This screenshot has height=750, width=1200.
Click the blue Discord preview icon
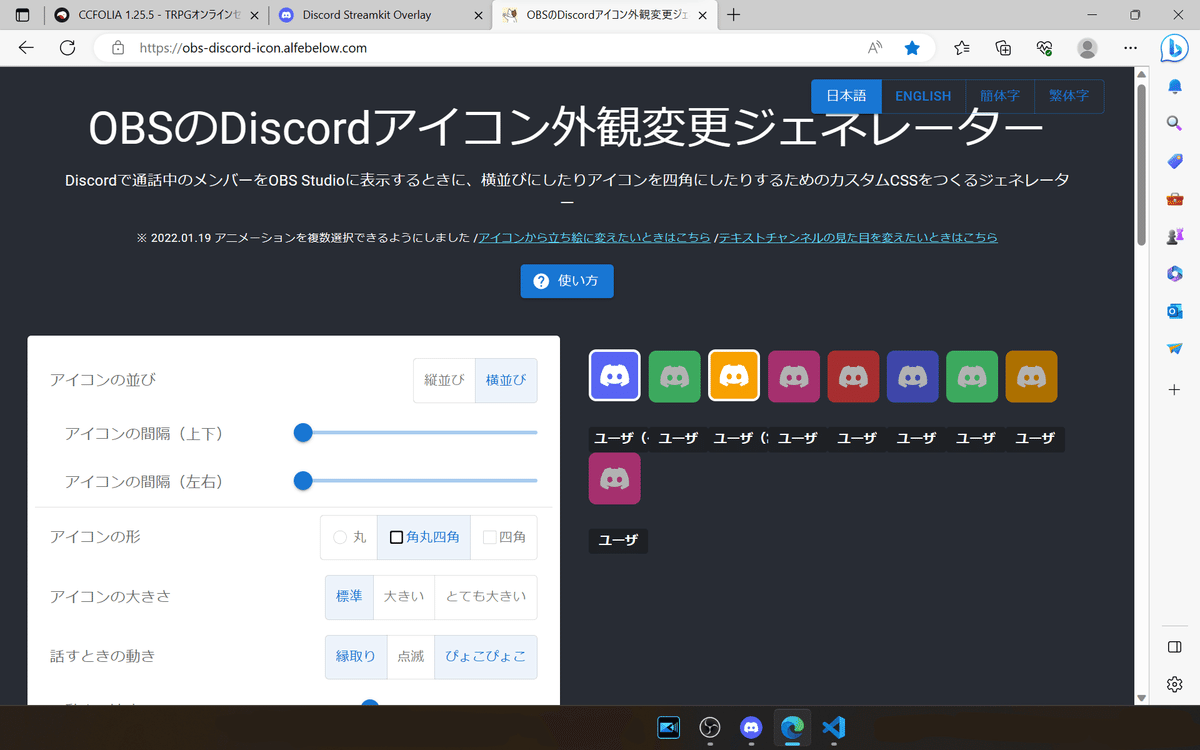[x=615, y=376]
